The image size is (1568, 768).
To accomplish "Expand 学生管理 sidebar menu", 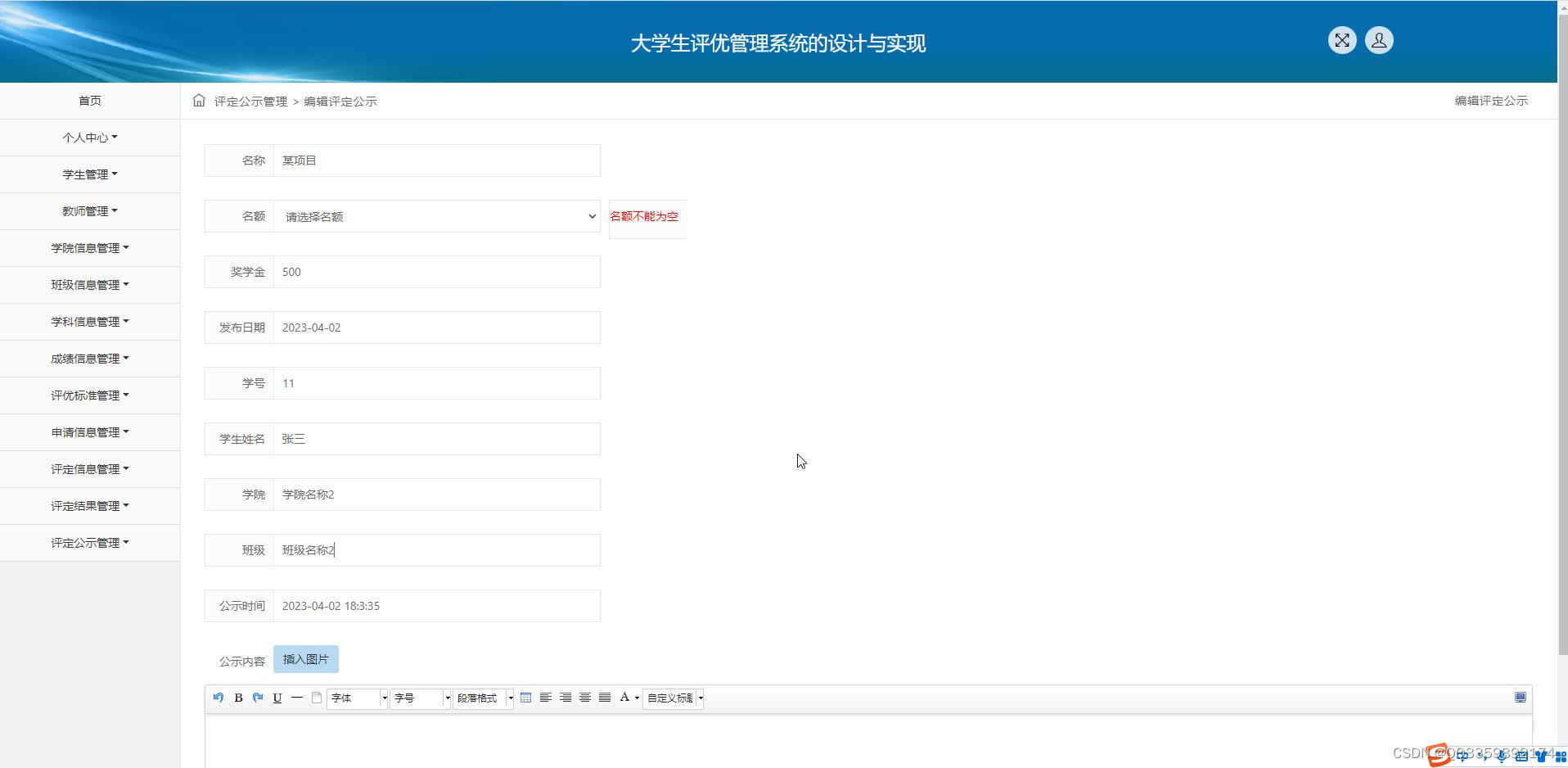I will click(90, 174).
